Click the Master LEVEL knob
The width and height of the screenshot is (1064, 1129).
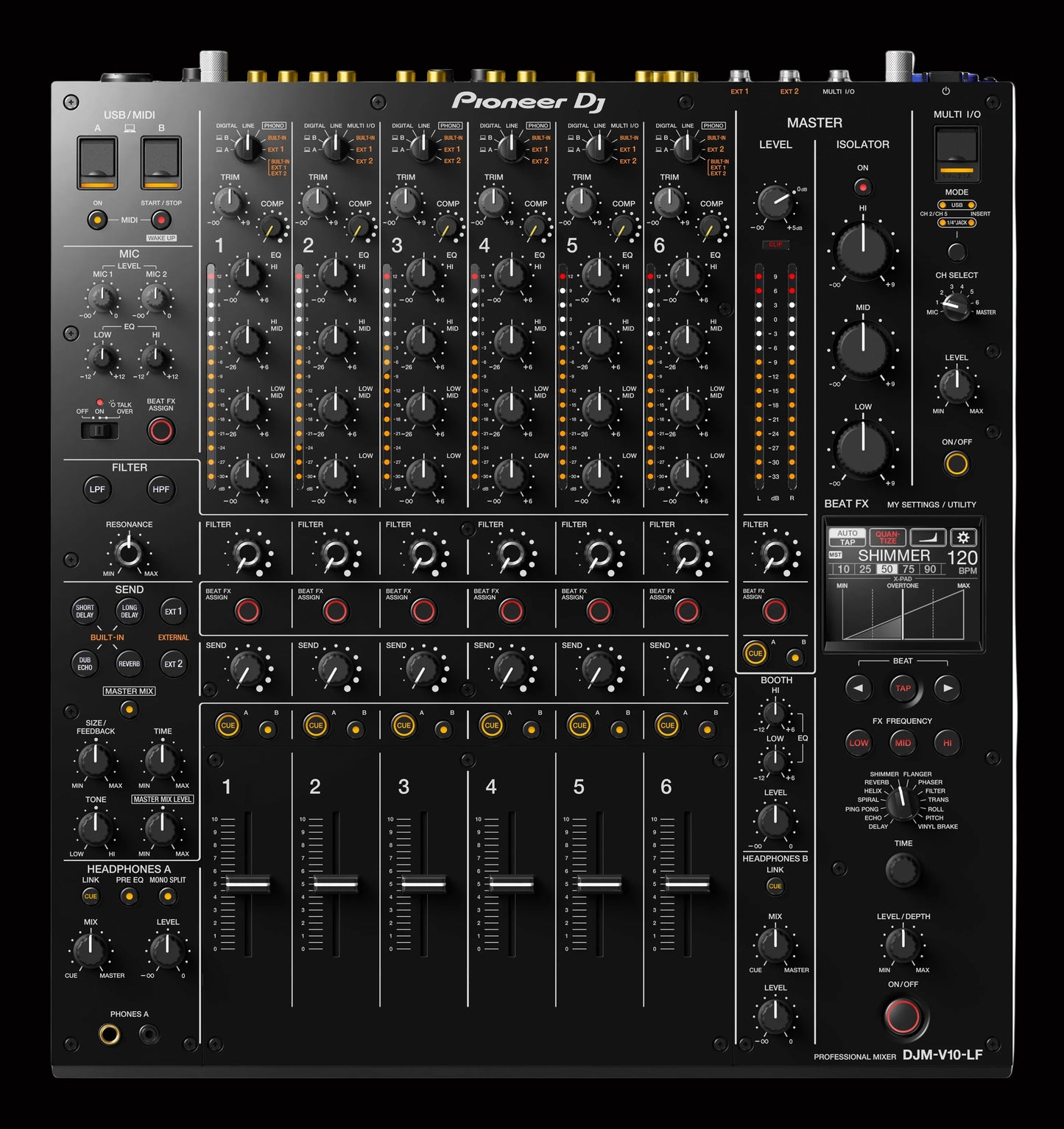point(774,203)
